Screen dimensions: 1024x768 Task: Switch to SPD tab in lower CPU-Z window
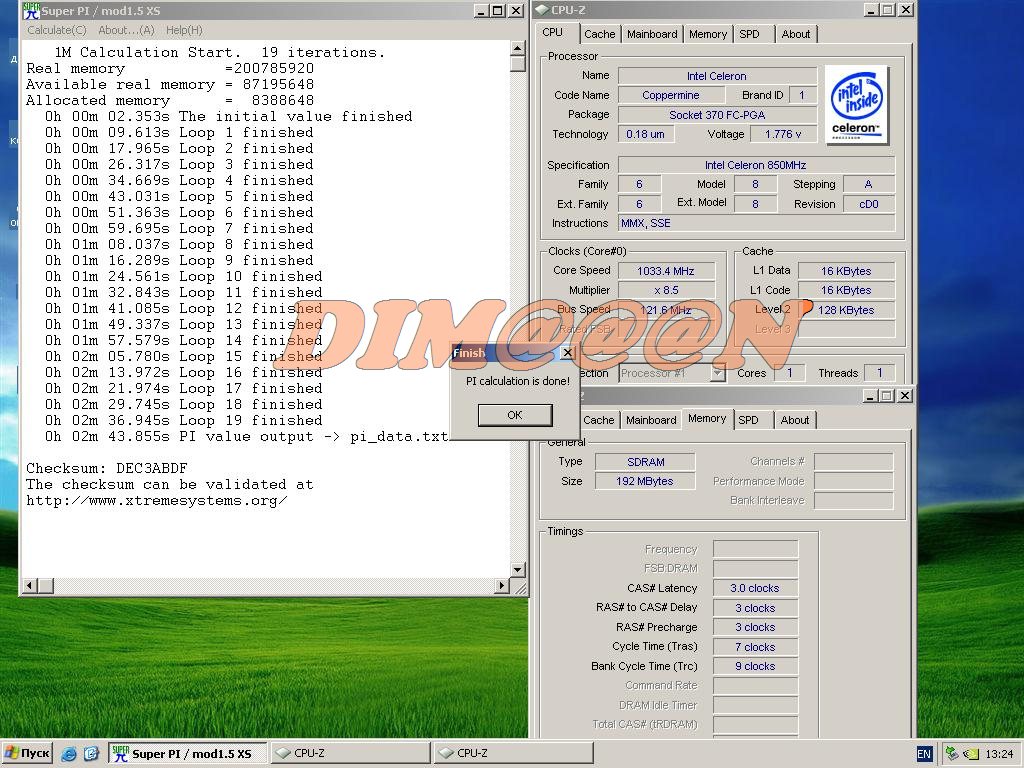click(748, 420)
